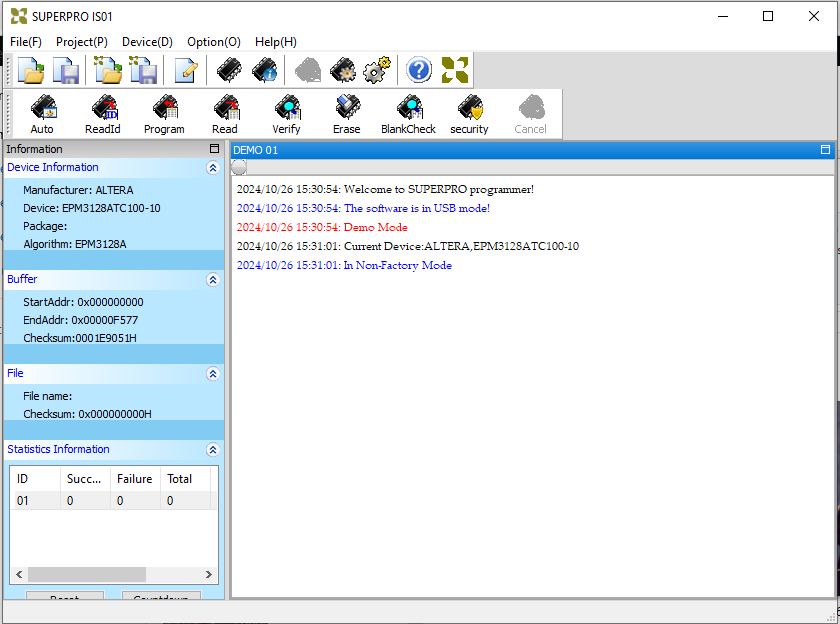Open the Project(P) menu
This screenshot has height=624, width=840.
tap(82, 42)
